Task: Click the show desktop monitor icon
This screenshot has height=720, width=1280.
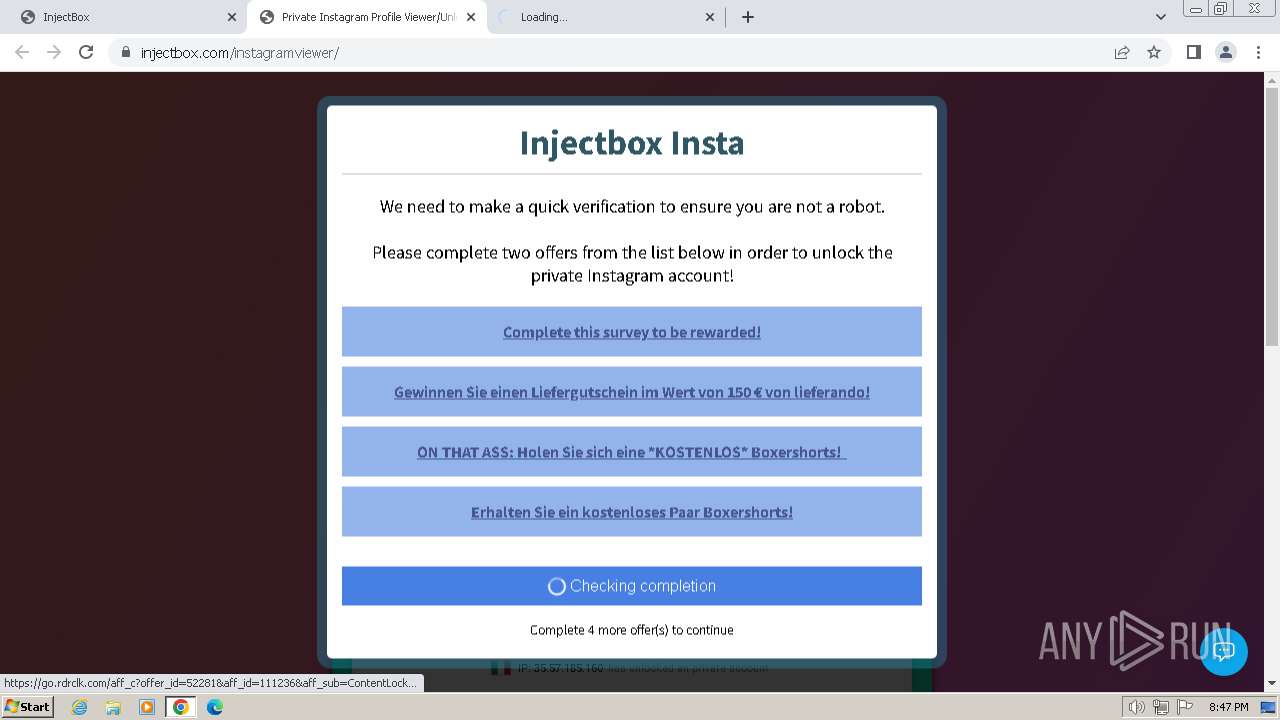Action: pos(1268,708)
